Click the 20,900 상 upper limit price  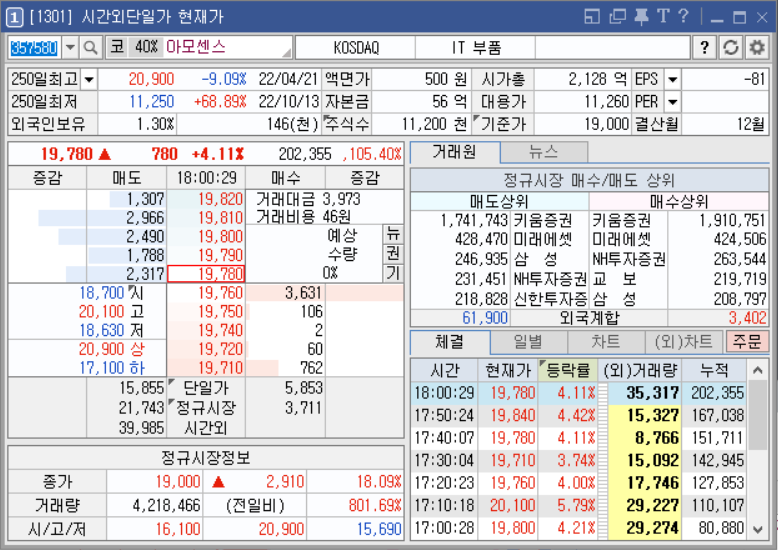tap(111, 349)
